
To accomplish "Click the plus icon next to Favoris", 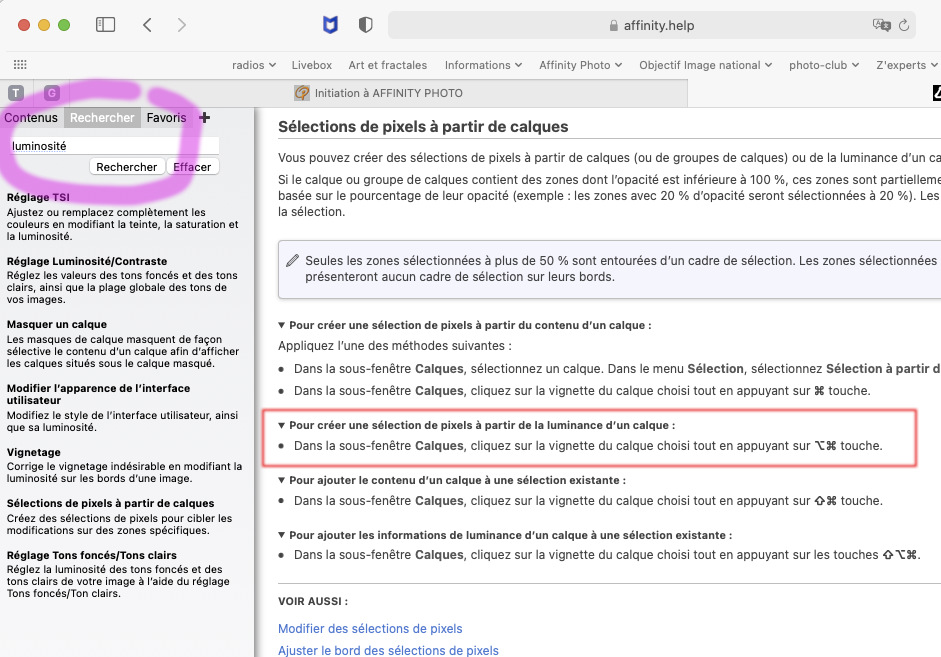I will [204, 118].
